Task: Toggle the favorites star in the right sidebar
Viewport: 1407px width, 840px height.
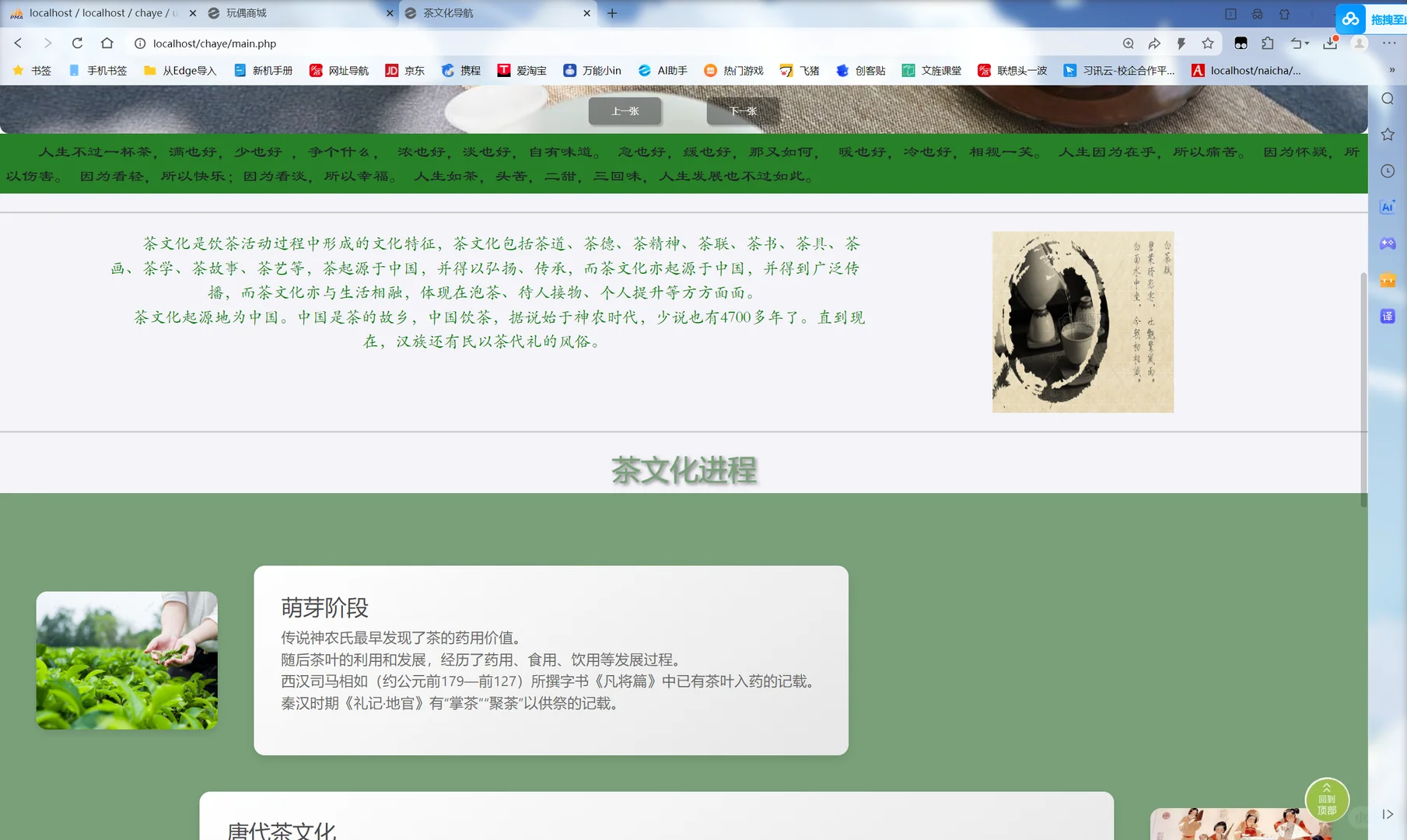Action: pos(1388,134)
